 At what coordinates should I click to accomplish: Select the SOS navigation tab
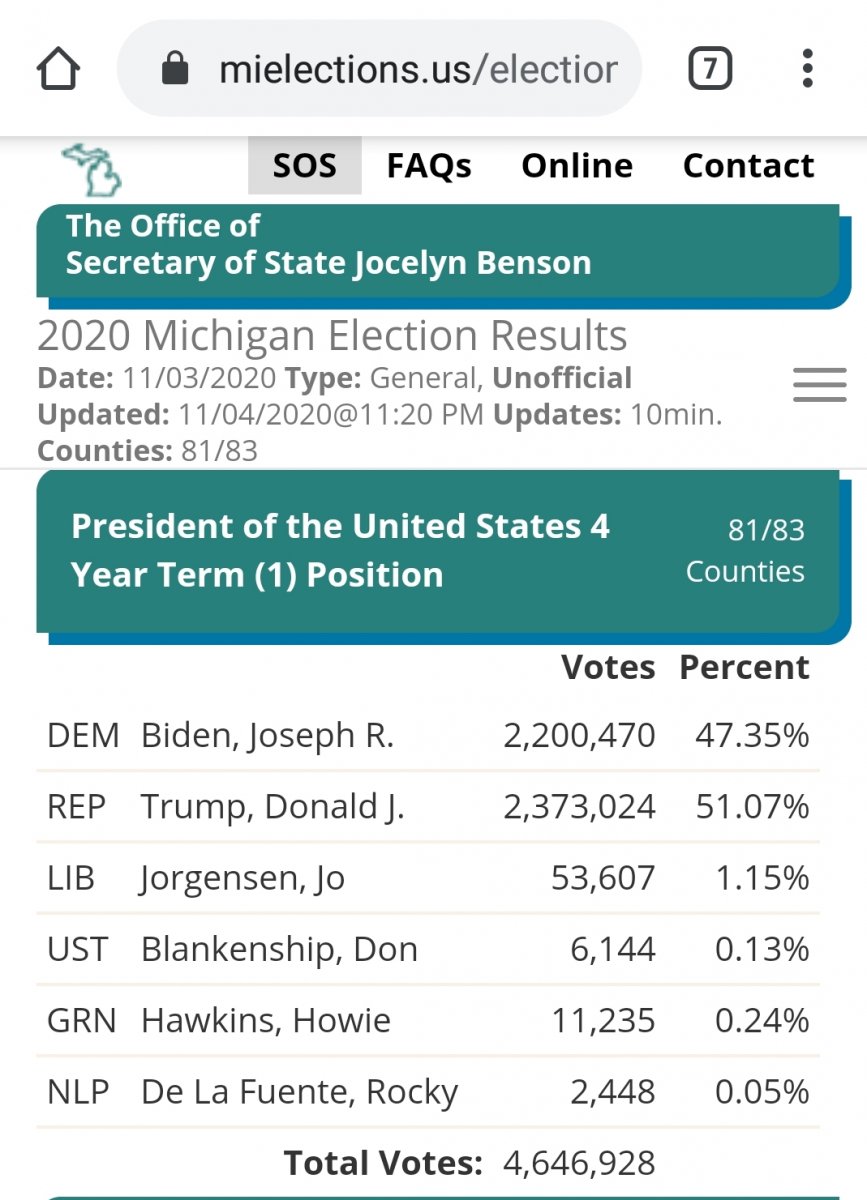coord(304,166)
